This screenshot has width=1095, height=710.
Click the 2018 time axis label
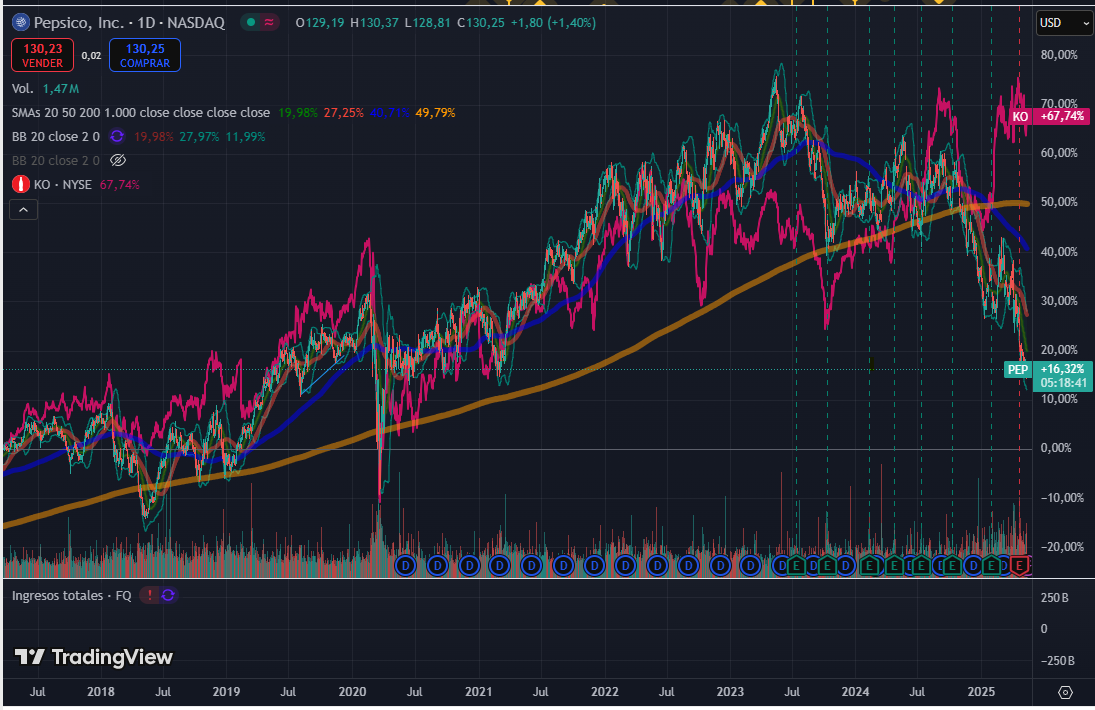point(101,692)
